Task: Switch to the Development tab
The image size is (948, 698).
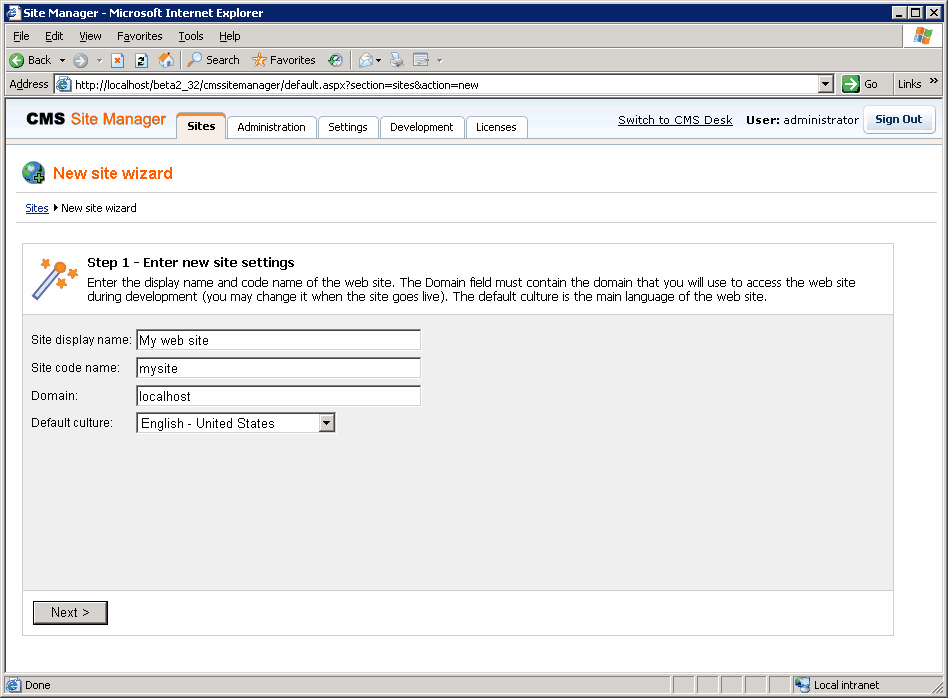Action: [421, 127]
